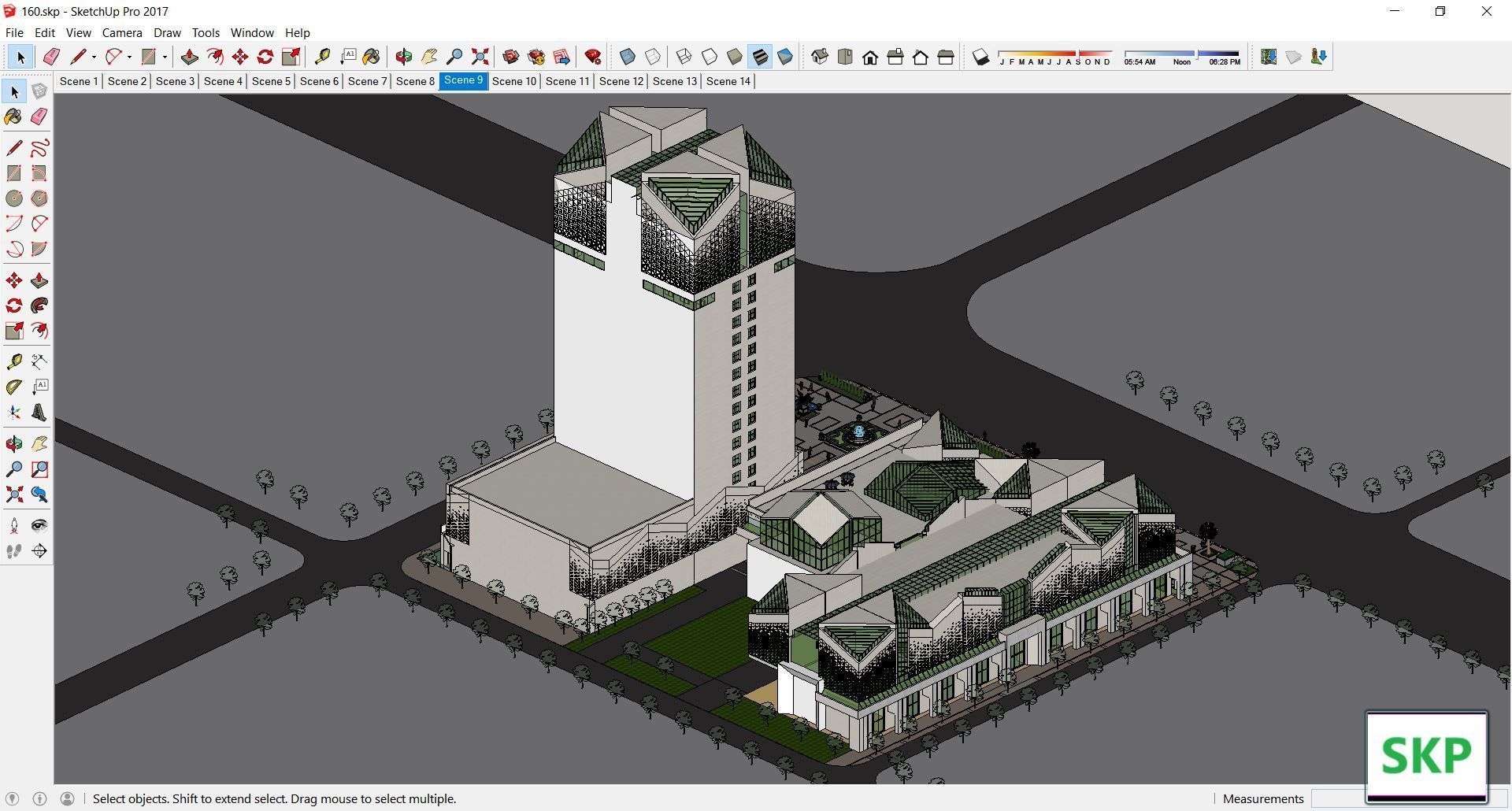Open the Extension Manager ruby icon

[x=593, y=57]
